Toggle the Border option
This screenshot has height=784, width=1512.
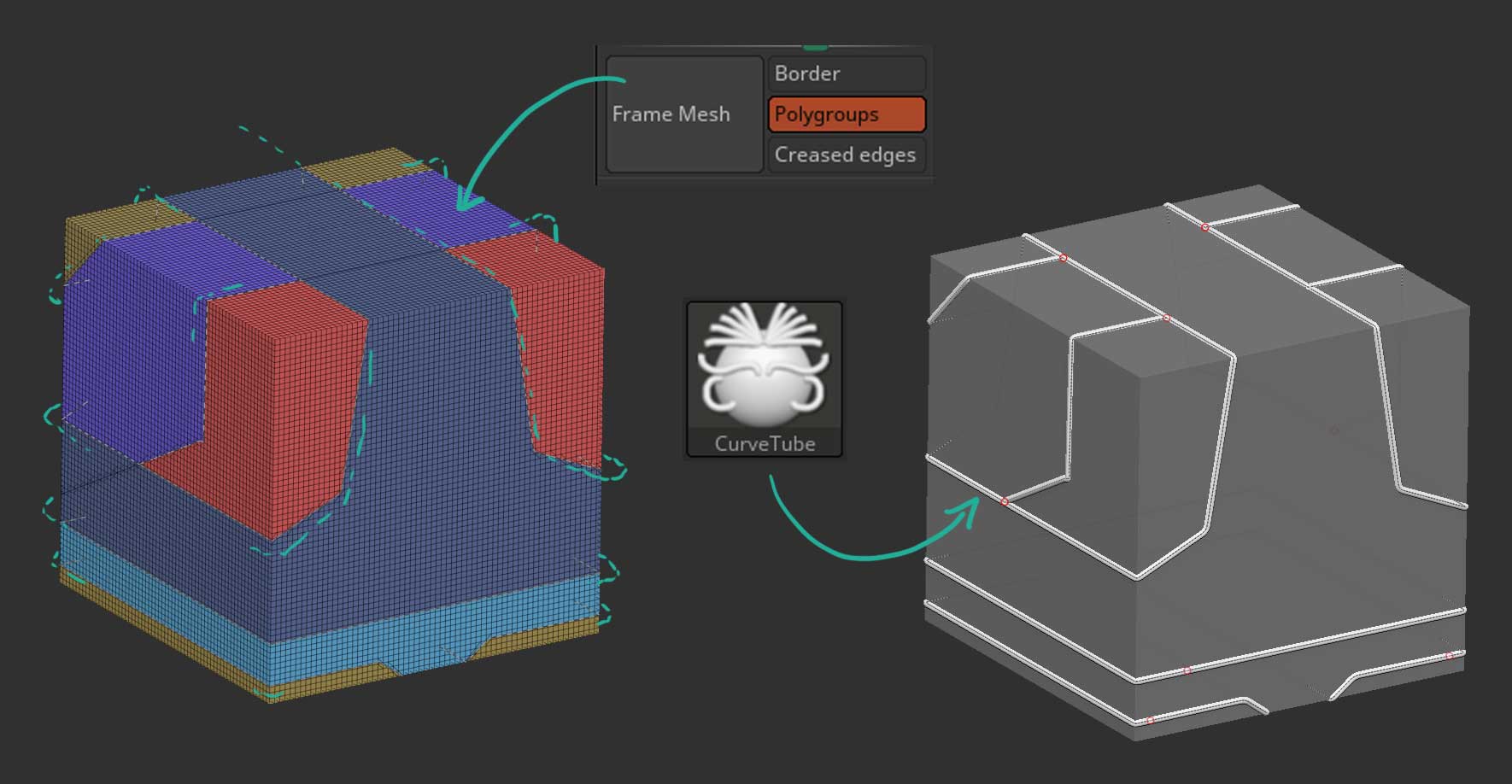847,73
